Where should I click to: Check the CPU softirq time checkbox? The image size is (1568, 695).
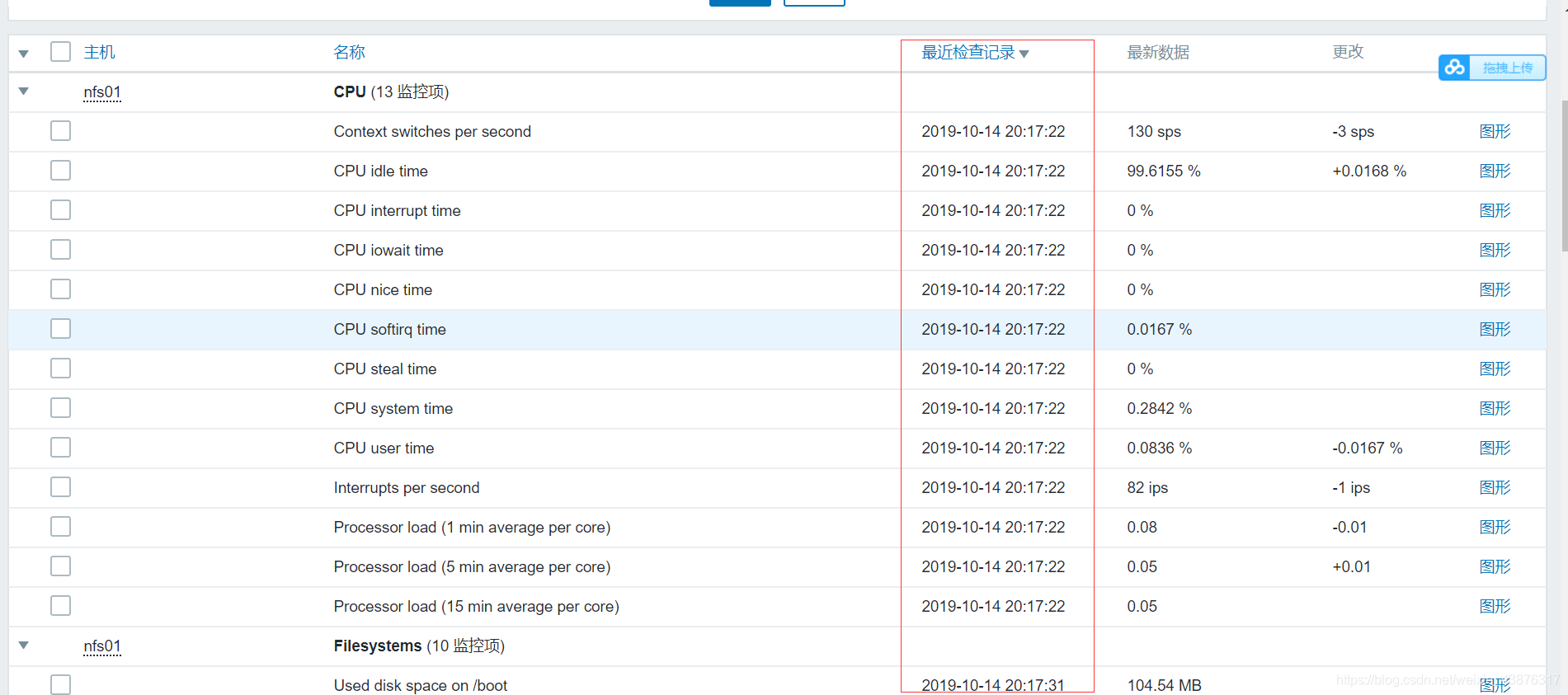point(60,329)
